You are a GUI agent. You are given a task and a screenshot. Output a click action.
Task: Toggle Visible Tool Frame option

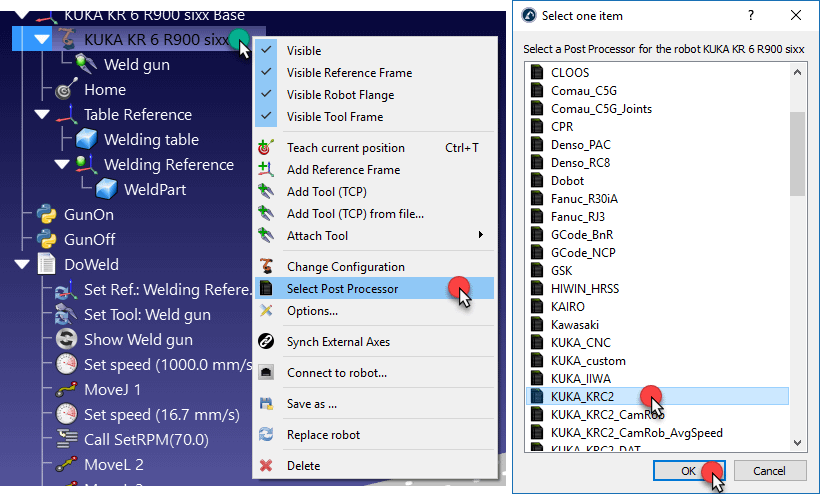click(x=266, y=116)
